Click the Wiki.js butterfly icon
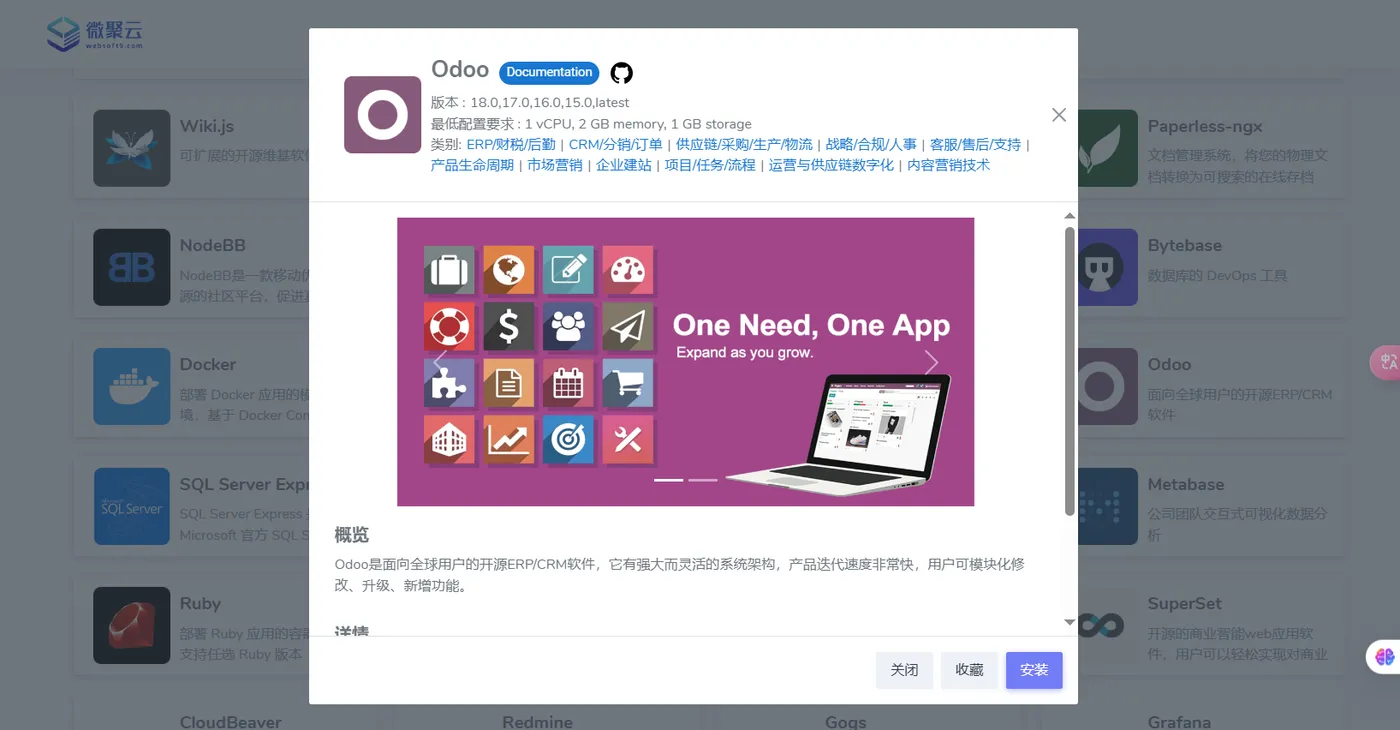This screenshot has height=730, width=1400. point(131,148)
